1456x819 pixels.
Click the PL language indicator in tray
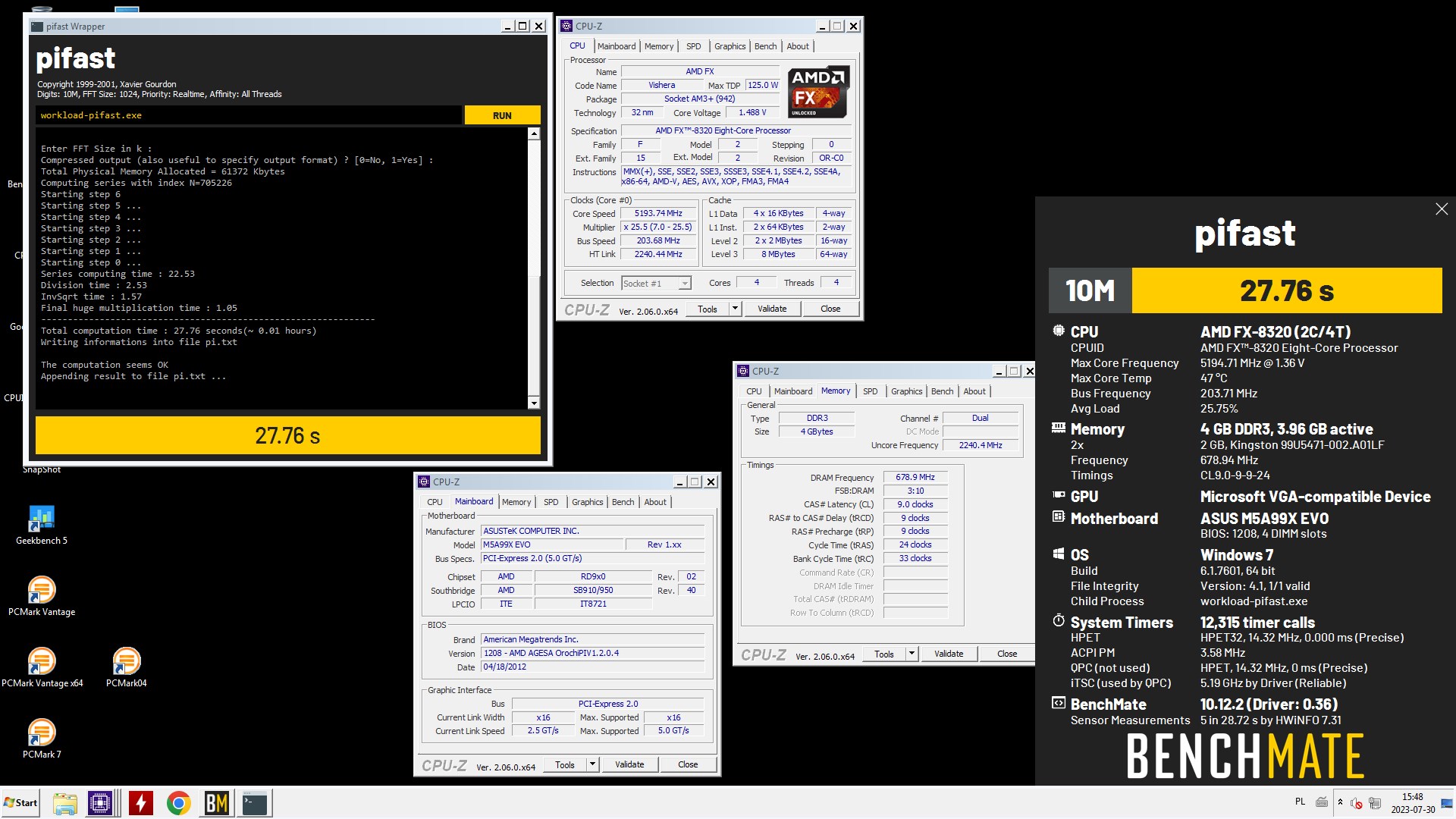pos(1300,802)
